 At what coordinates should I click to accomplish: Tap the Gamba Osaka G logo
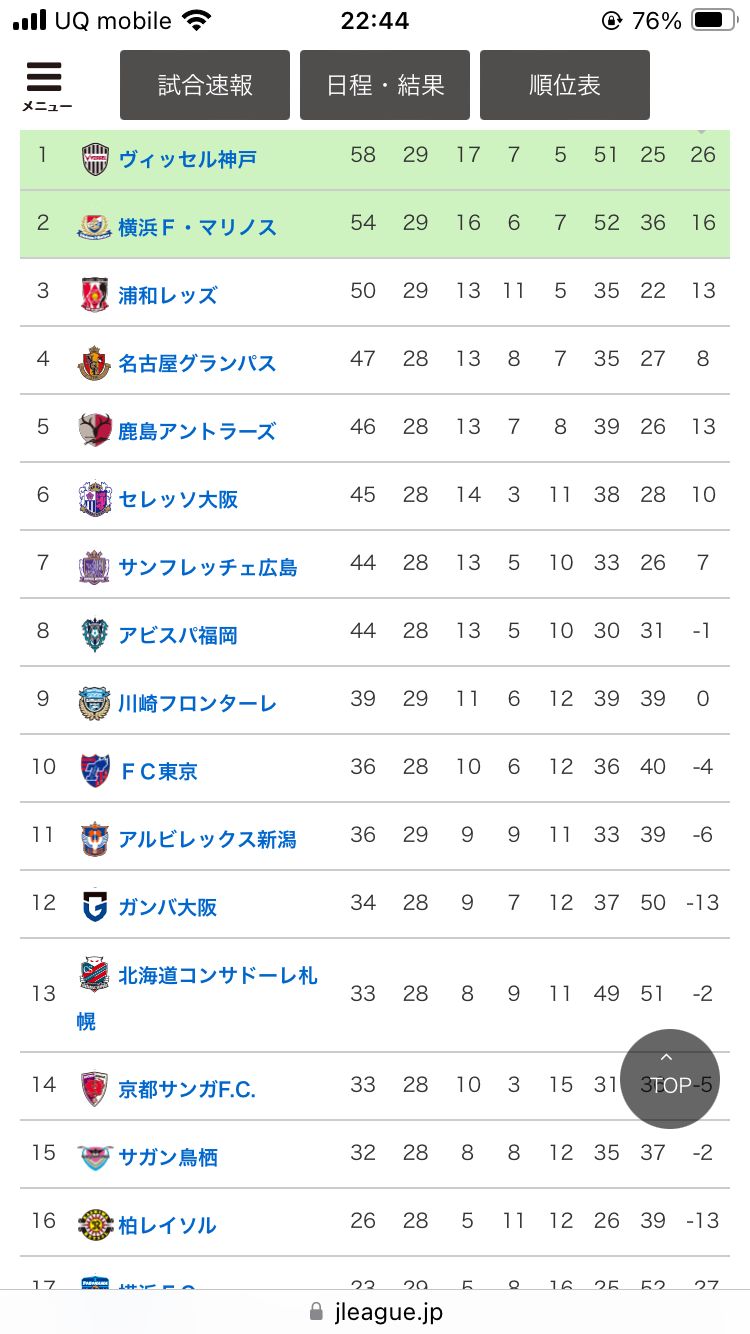pos(95,907)
